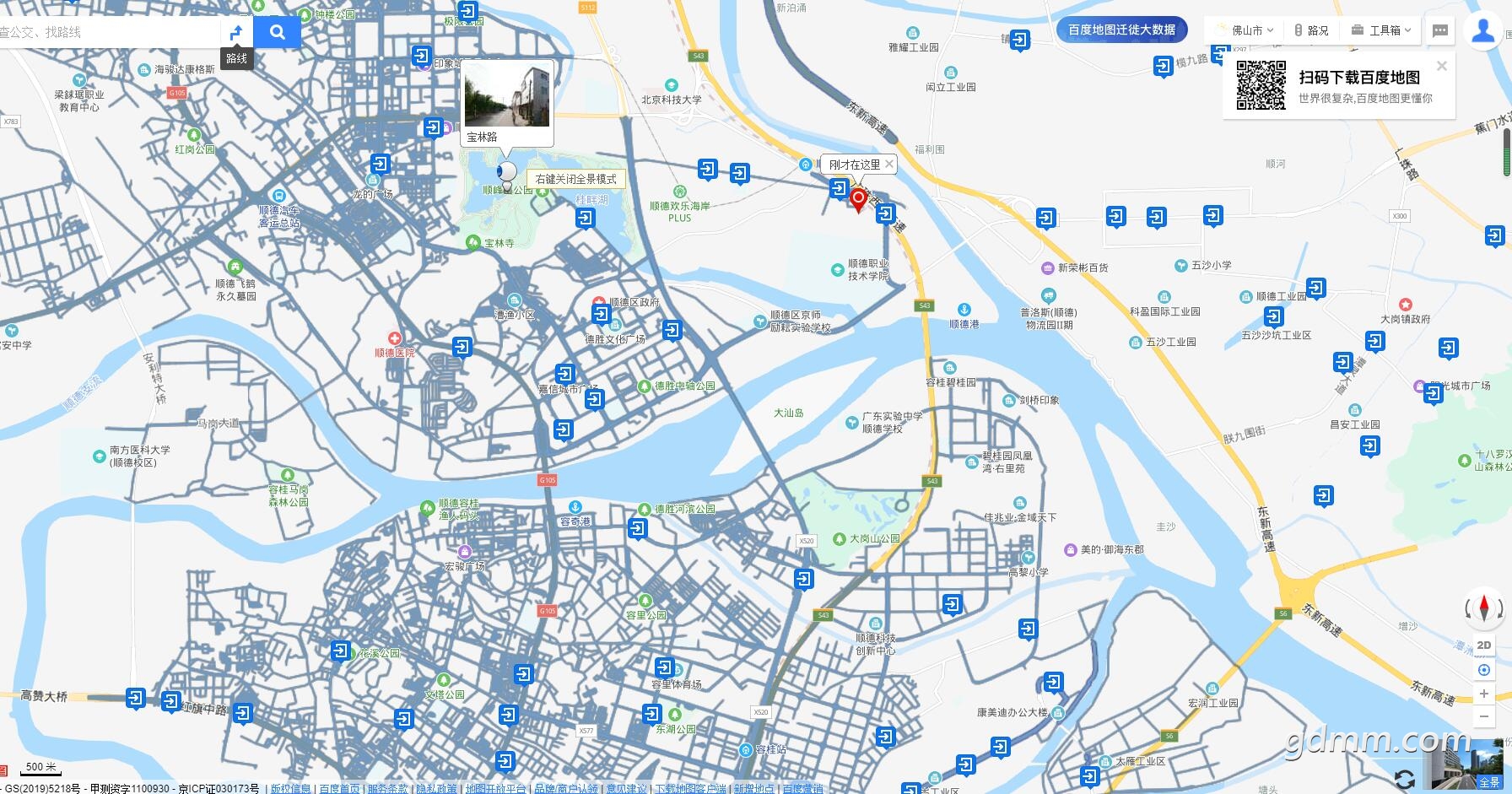Expand the 工具箱 toolbox dropdown

[x=1381, y=30]
